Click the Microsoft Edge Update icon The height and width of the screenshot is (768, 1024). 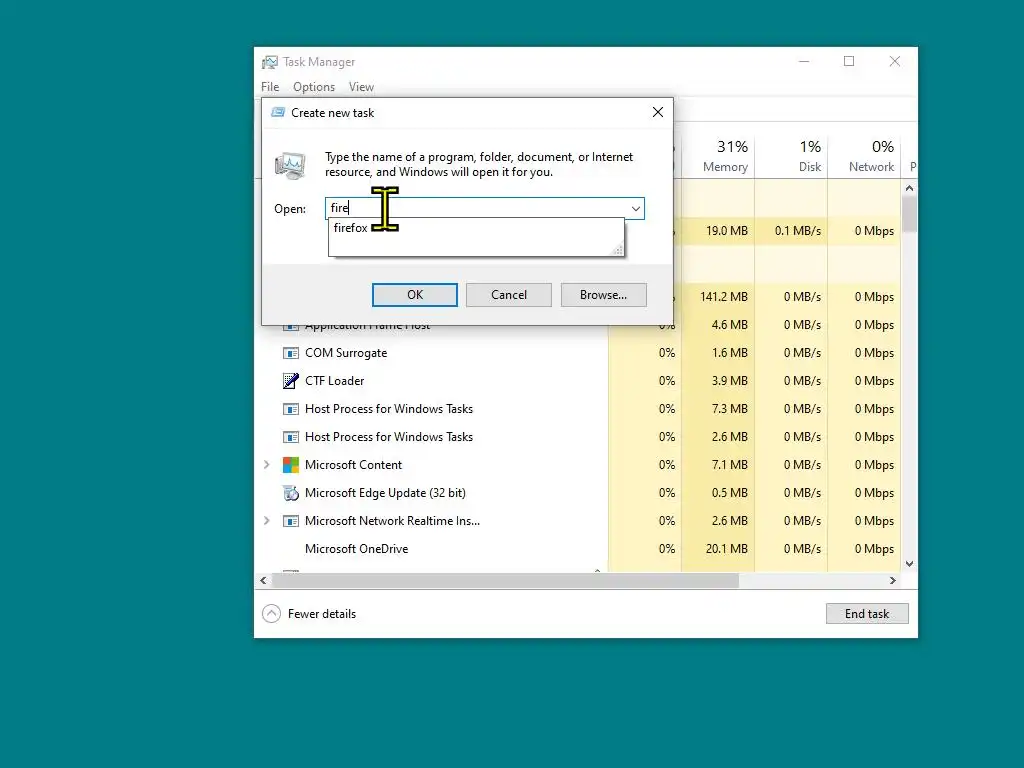pos(291,493)
